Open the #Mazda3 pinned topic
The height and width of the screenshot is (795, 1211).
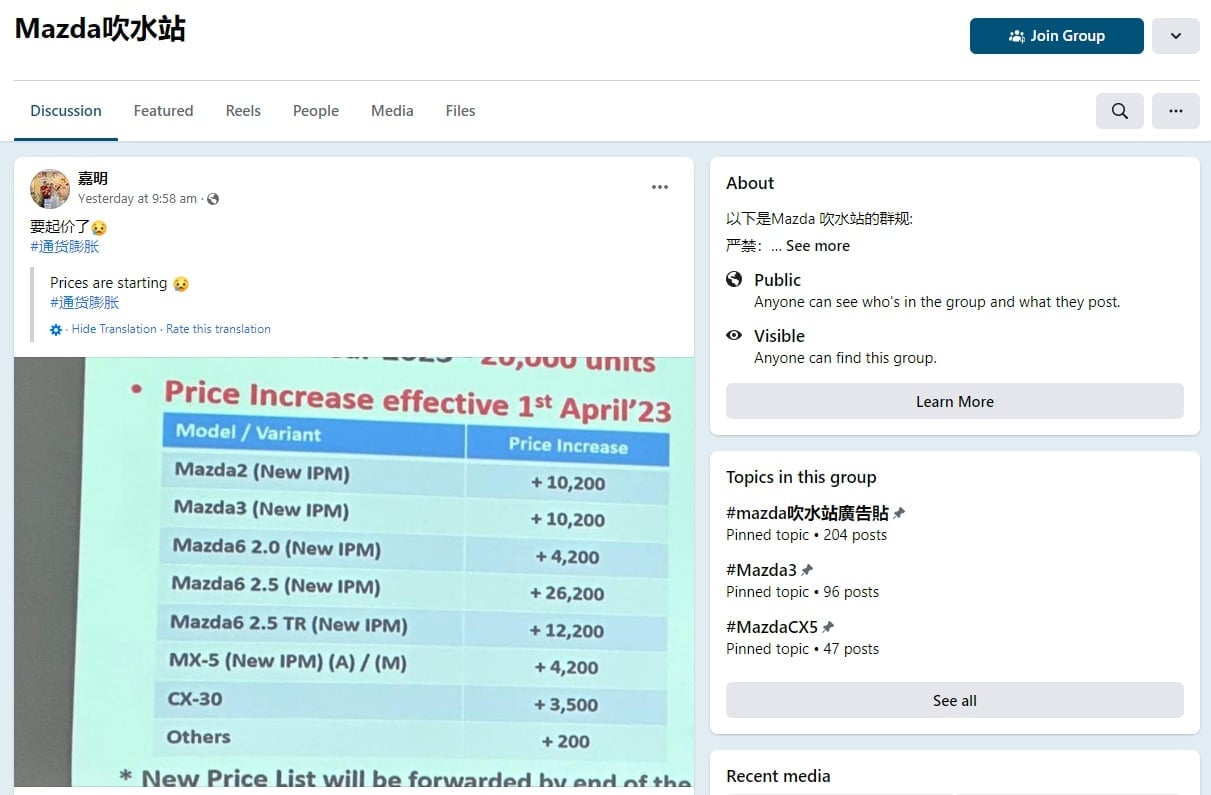pyautogui.click(x=761, y=570)
